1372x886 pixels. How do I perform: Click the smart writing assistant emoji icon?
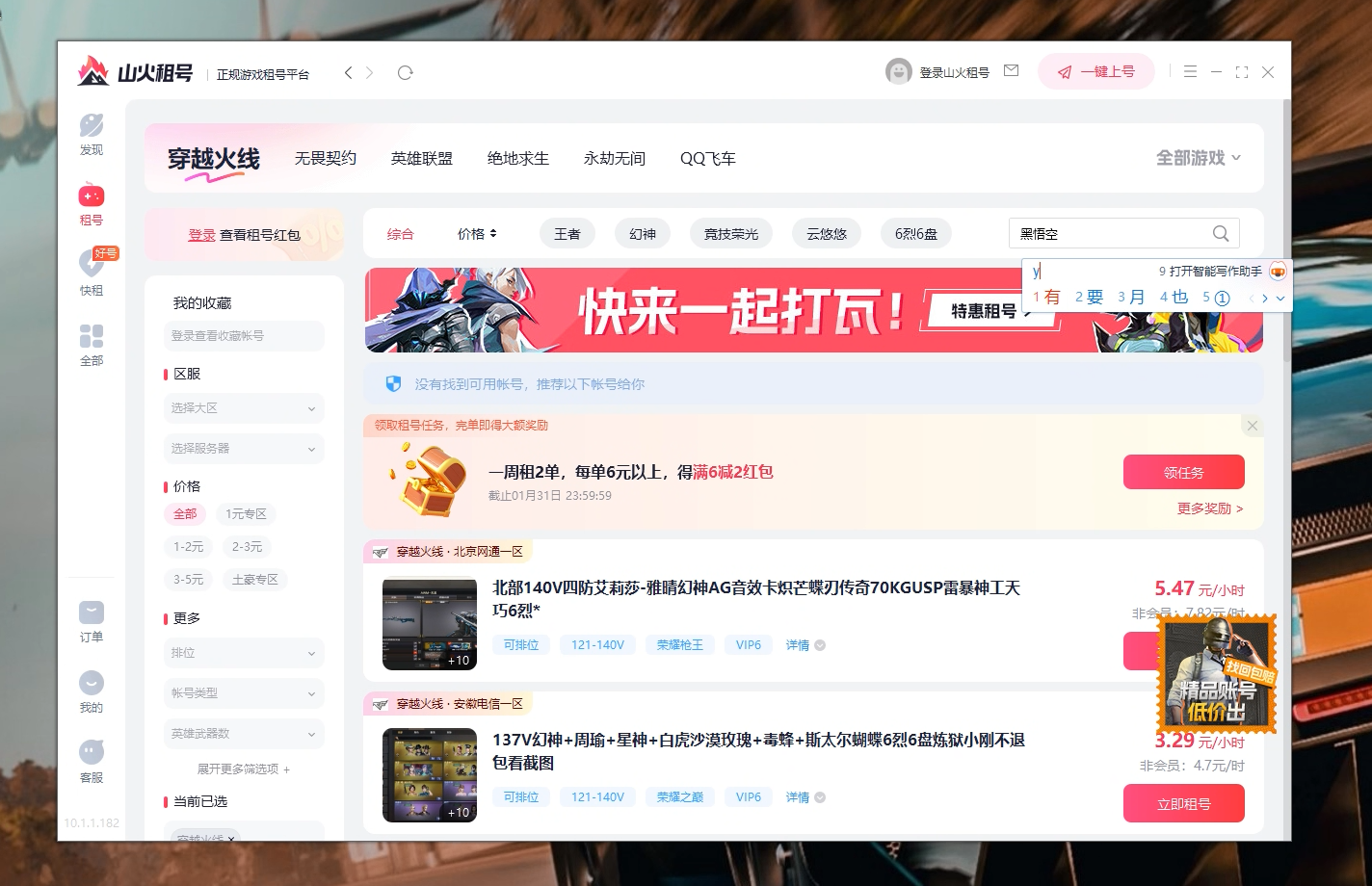tap(1278, 272)
